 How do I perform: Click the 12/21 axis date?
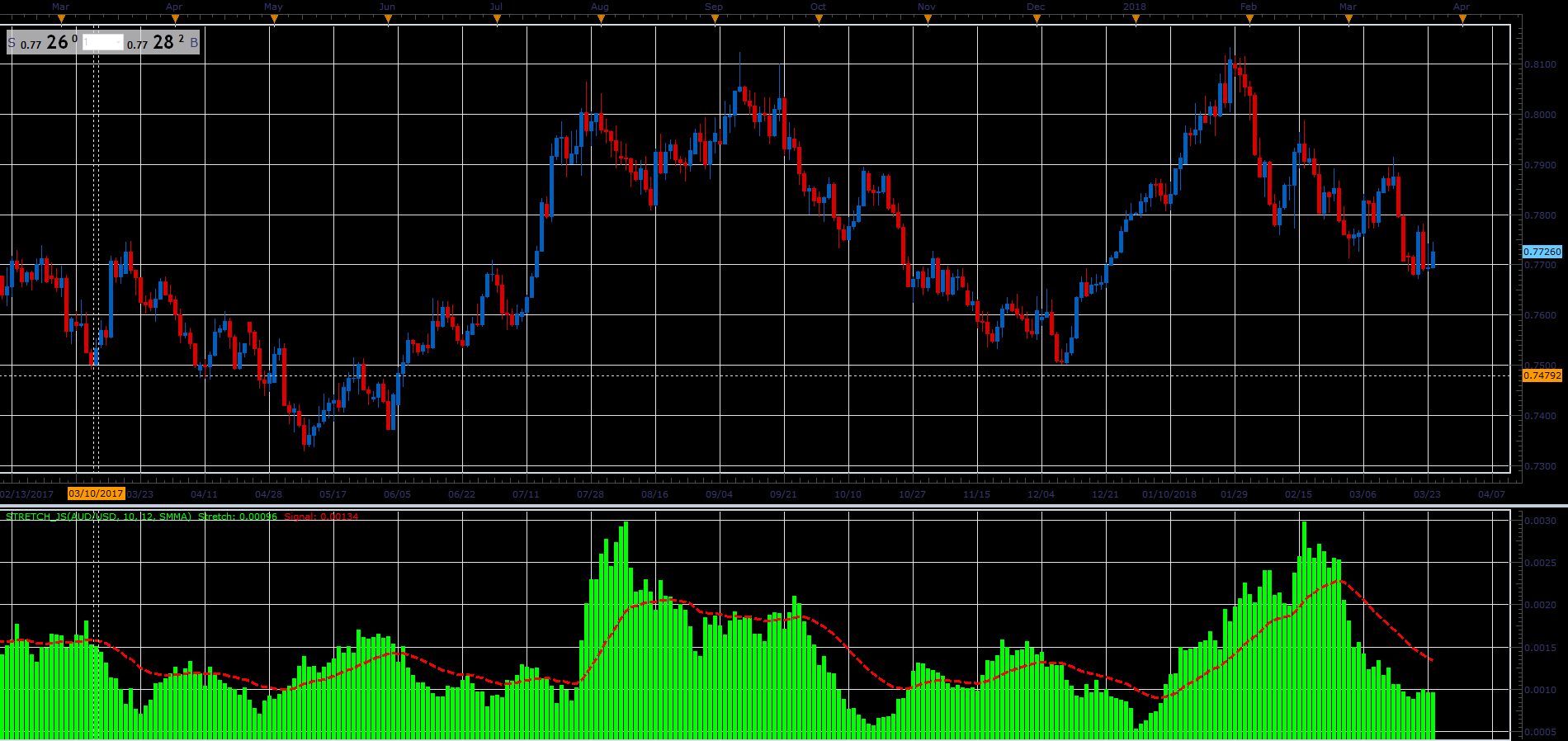click(1105, 494)
